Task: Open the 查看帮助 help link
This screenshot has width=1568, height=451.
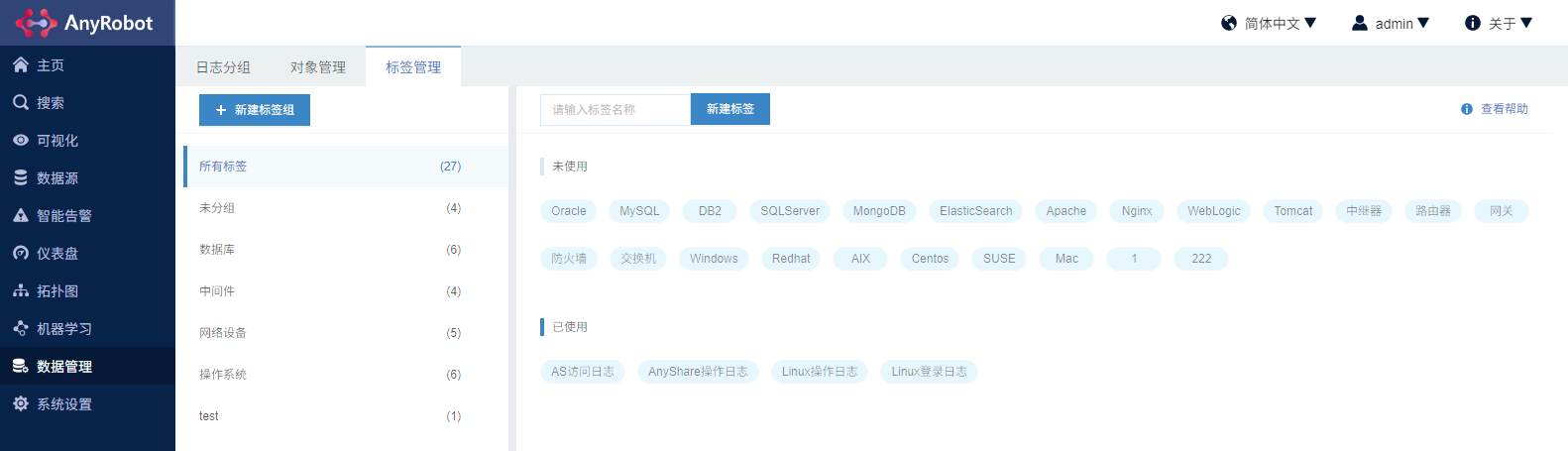Action: [x=1495, y=109]
